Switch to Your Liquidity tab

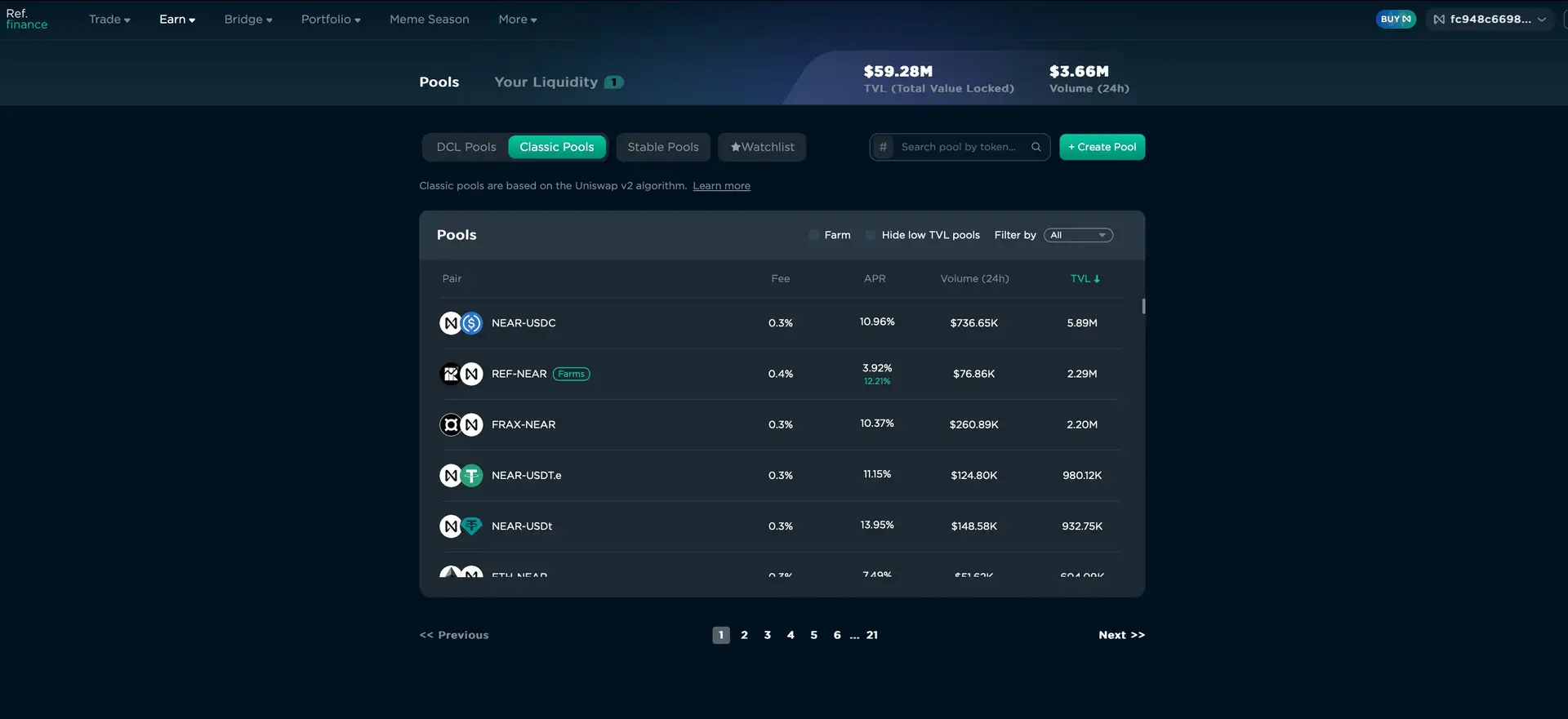(x=546, y=82)
